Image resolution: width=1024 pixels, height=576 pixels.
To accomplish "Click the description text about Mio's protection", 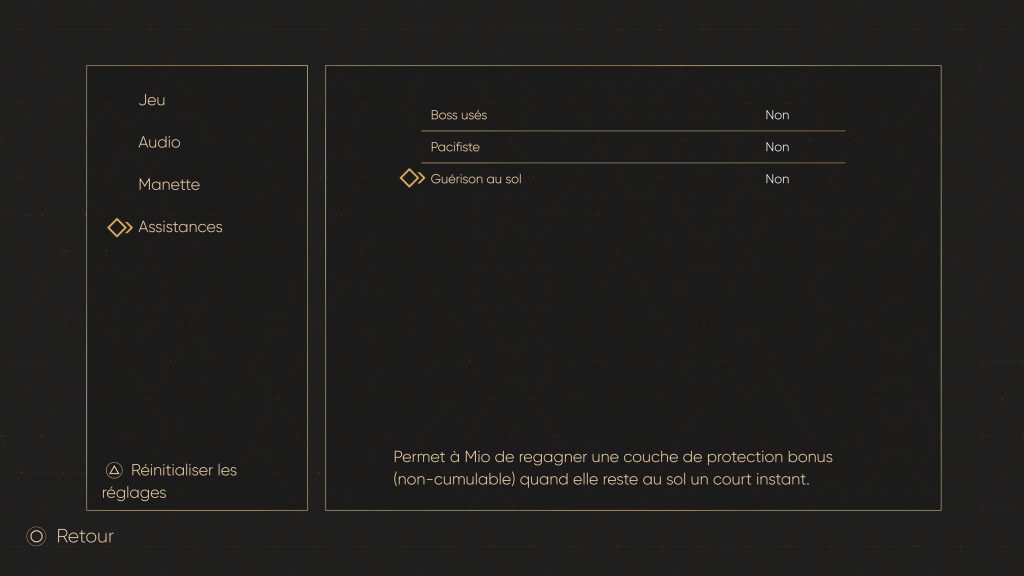I will coord(612,457).
